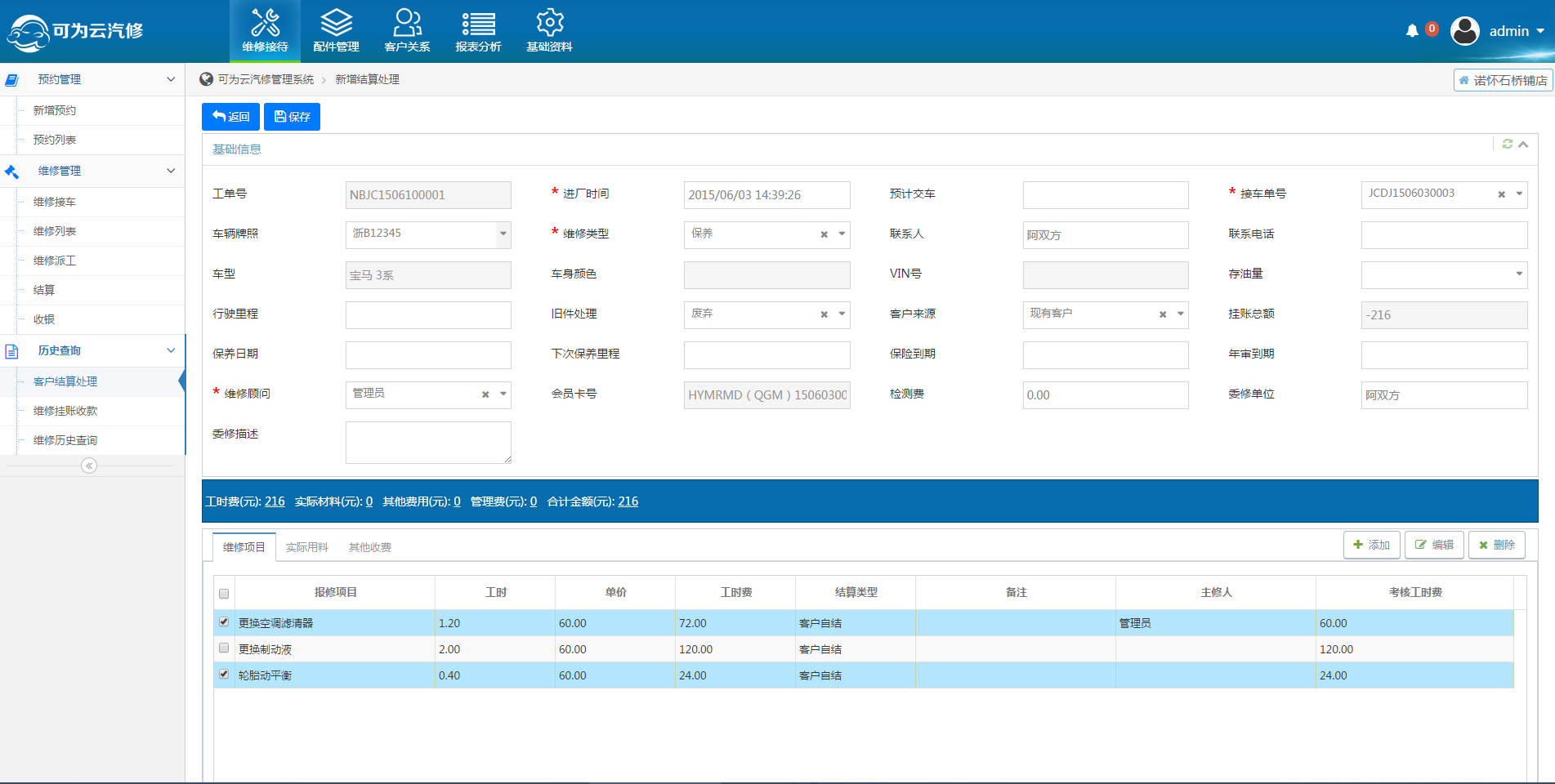The height and width of the screenshot is (784, 1555).
Task: Open the 客户关系 people icon module
Action: pos(407,31)
